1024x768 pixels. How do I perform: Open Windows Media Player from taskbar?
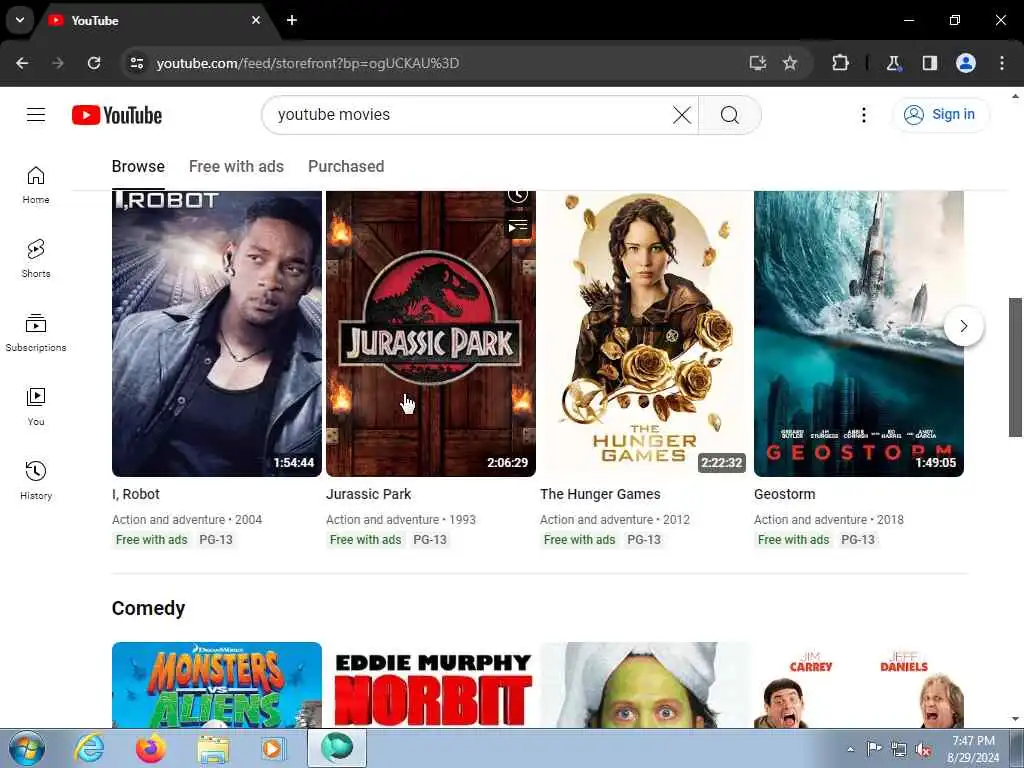tap(274, 748)
